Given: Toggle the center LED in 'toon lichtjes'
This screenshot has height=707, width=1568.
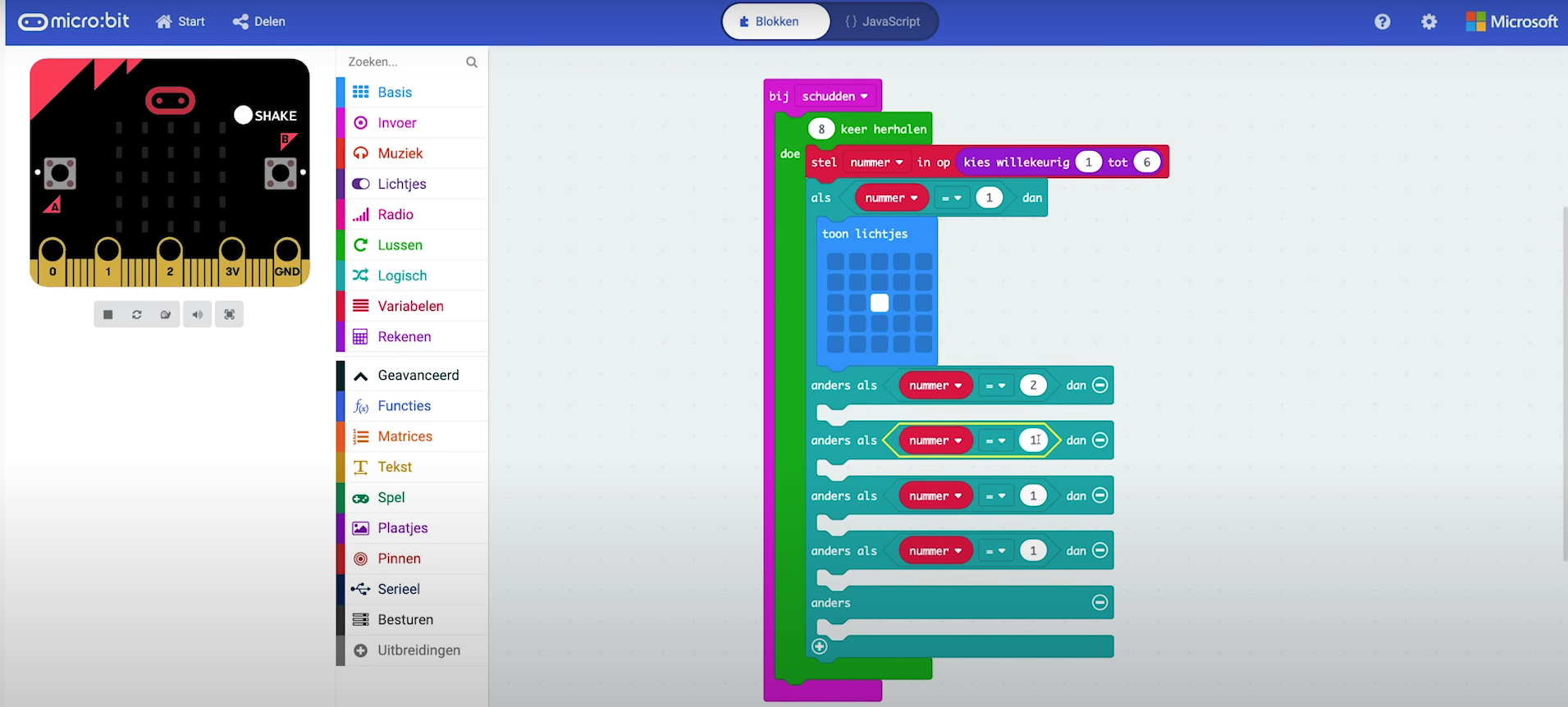Looking at the screenshot, I should (x=880, y=303).
